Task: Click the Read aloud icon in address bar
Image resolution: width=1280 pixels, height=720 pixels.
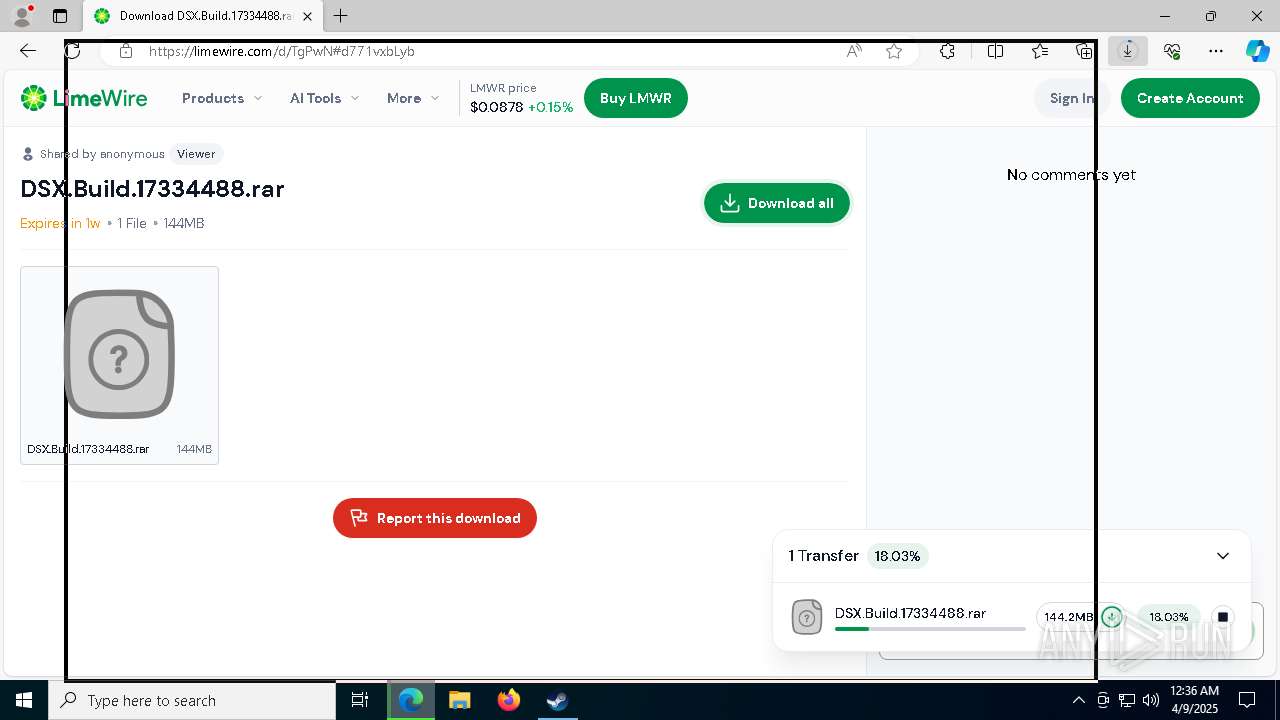Action: (x=854, y=51)
